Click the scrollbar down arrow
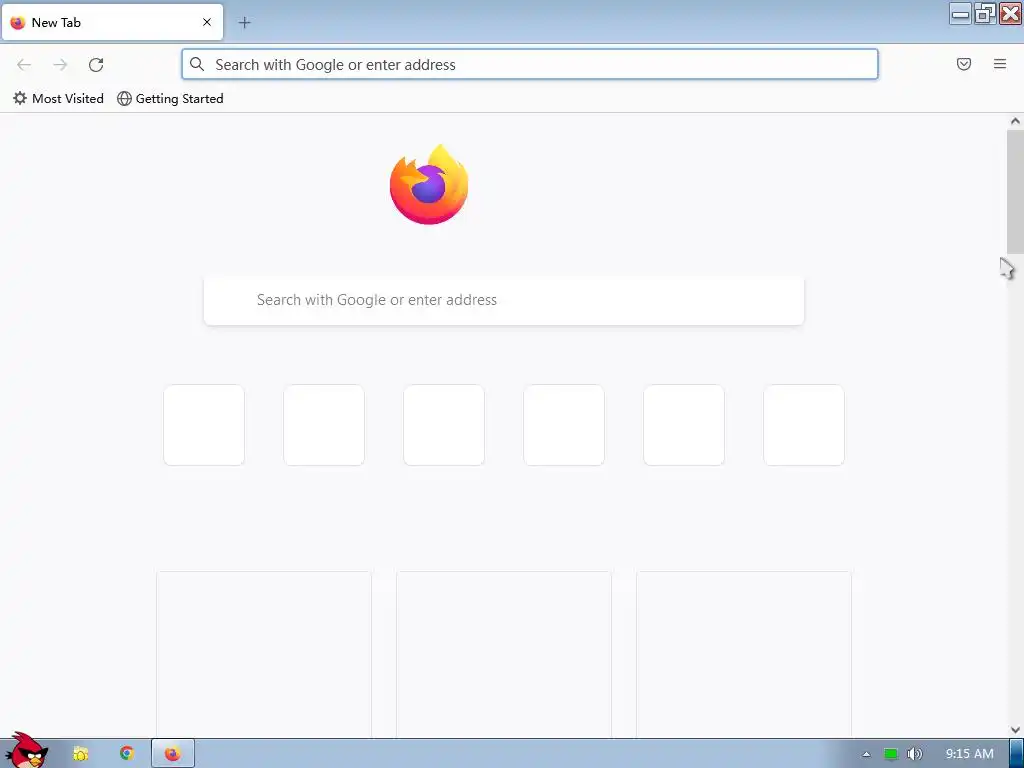 [x=1015, y=730]
